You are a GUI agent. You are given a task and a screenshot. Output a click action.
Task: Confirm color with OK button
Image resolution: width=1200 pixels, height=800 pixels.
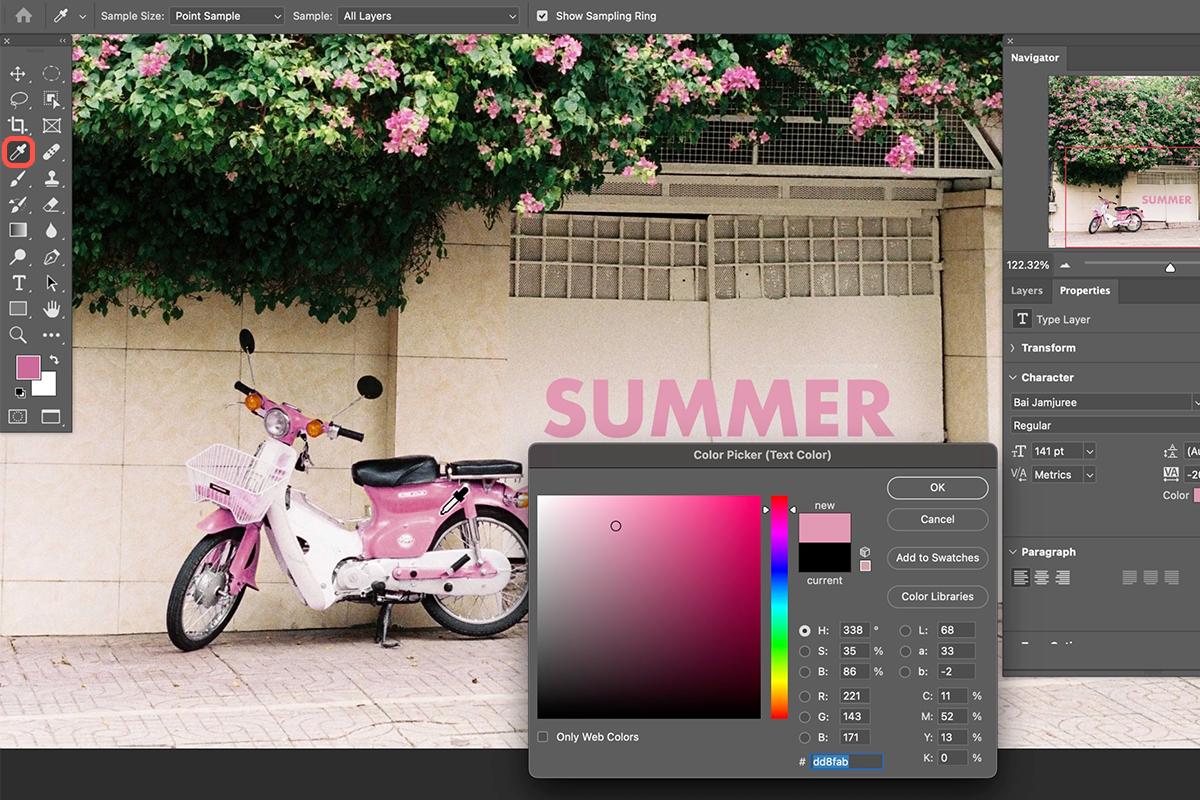[x=937, y=487]
